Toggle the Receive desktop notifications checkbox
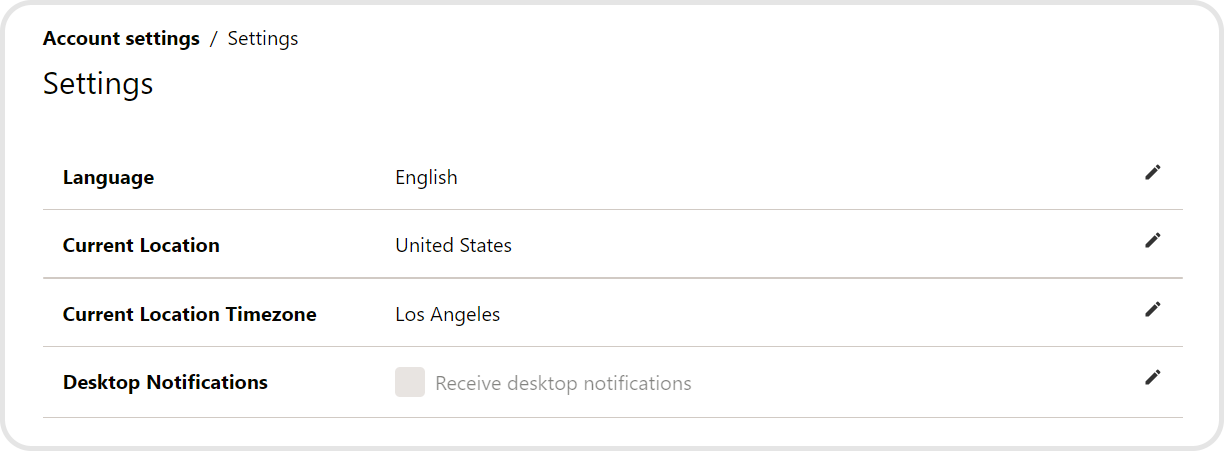Screen dimensions: 1224x451 click(x=410, y=382)
